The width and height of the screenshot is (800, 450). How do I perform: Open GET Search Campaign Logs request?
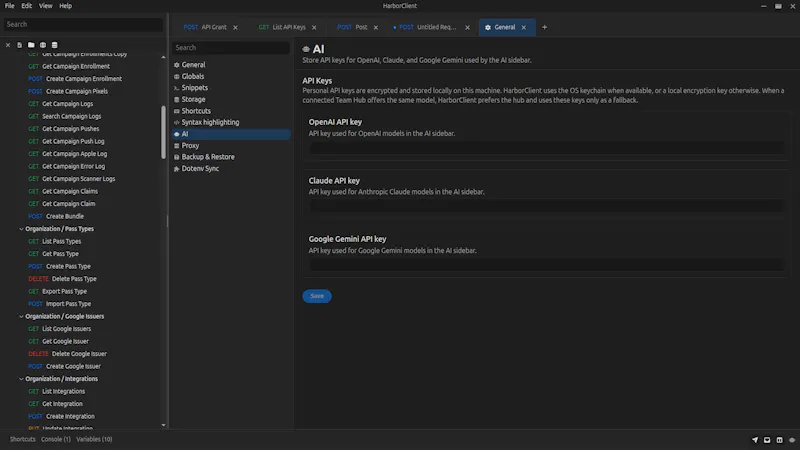pyautogui.click(x=64, y=116)
